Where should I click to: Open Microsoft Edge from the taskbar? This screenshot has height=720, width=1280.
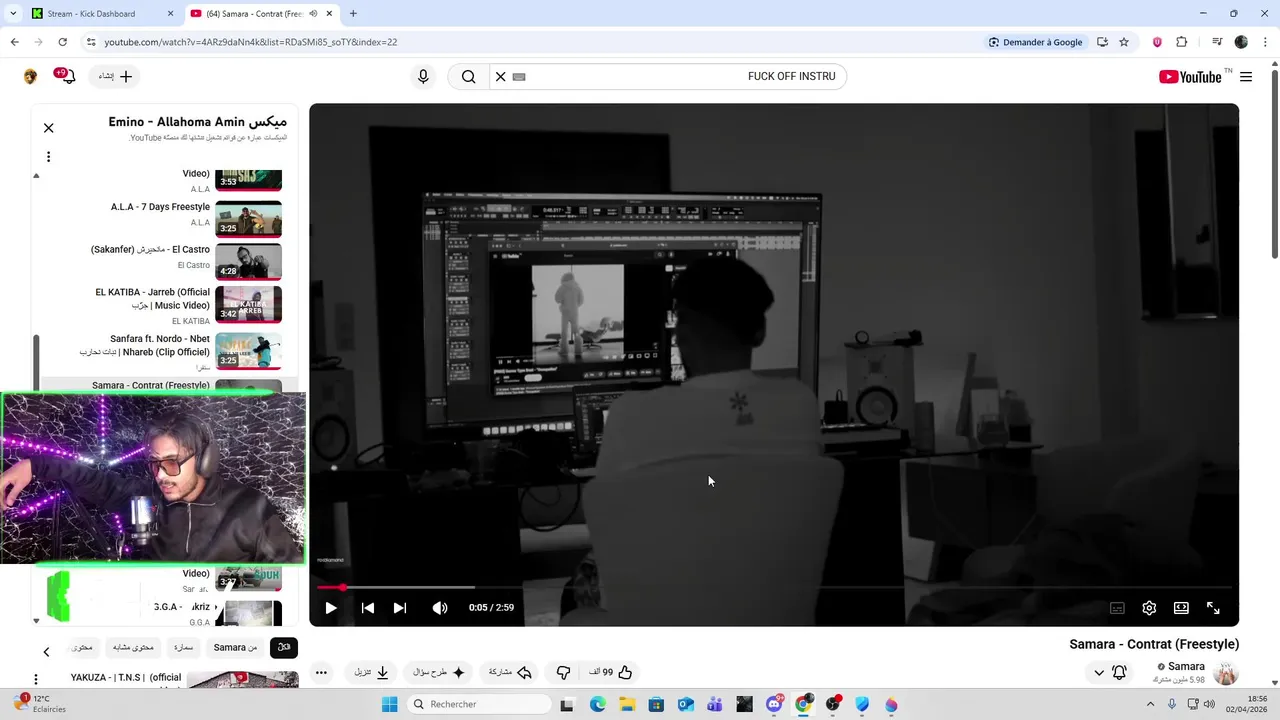coord(598,704)
